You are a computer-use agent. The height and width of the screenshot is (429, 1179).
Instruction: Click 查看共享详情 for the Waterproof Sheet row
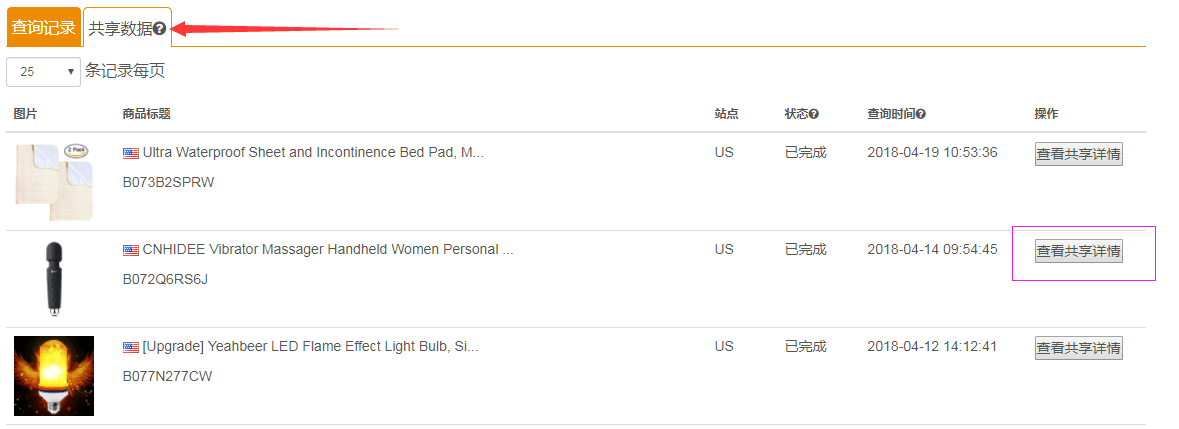coord(1078,155)
